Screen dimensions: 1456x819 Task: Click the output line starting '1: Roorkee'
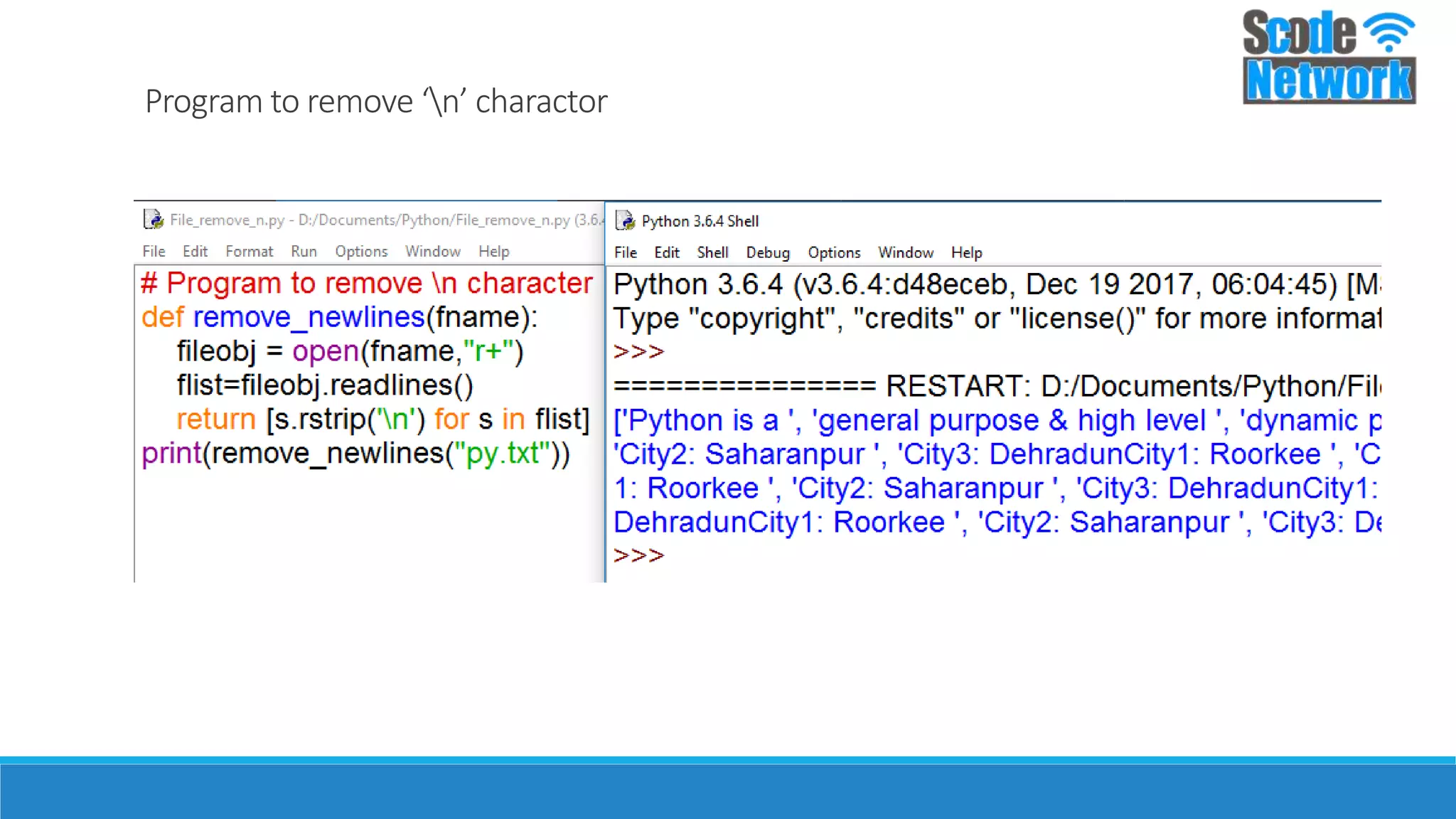coord(997,488)
